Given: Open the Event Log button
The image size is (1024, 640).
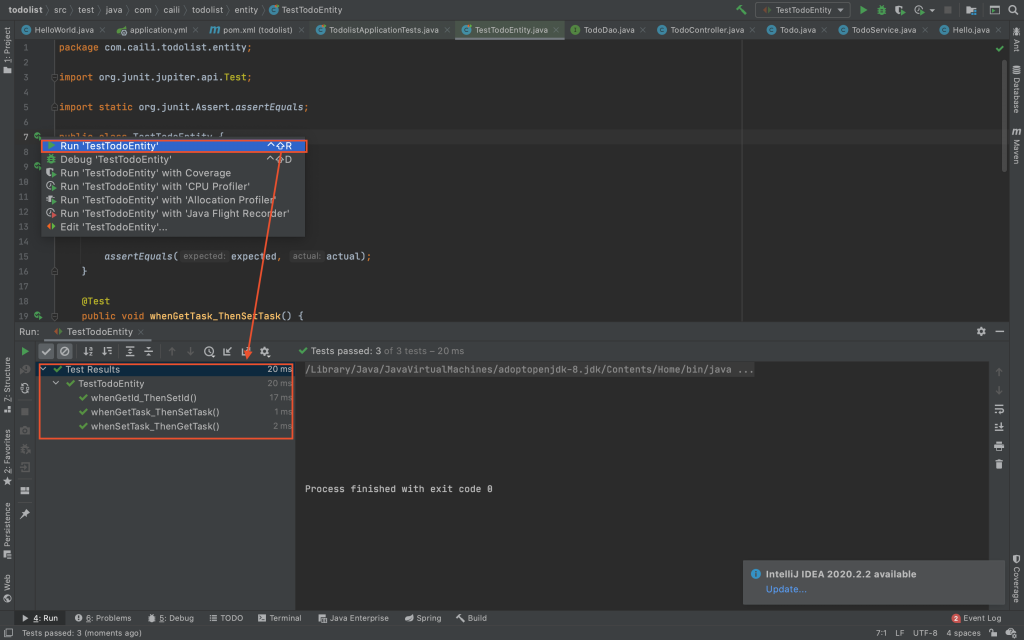Looking at the screenshot, I should pos(976,618).
